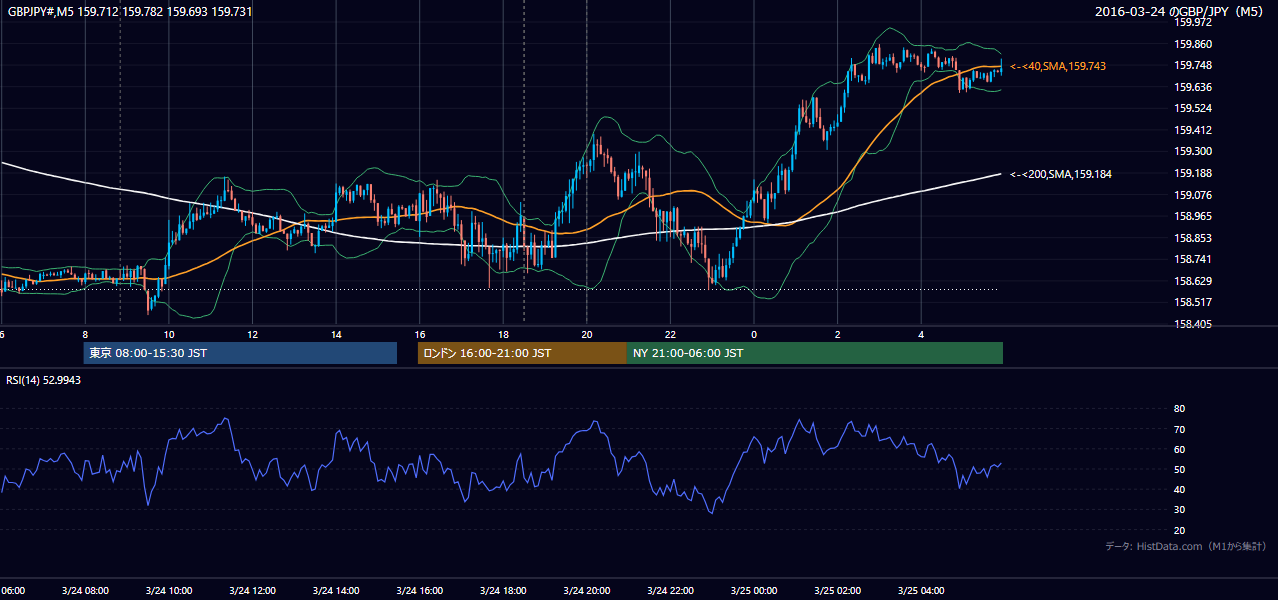
Task: Click the 3/24 08:00 time axis label
Action: click(x=85, y=591)
